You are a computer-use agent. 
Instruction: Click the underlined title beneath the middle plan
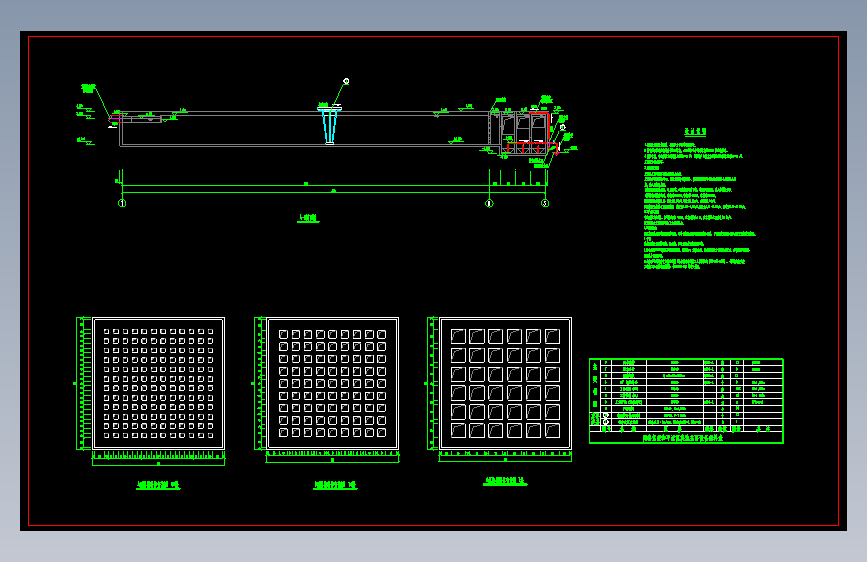(x=335, y=485)
